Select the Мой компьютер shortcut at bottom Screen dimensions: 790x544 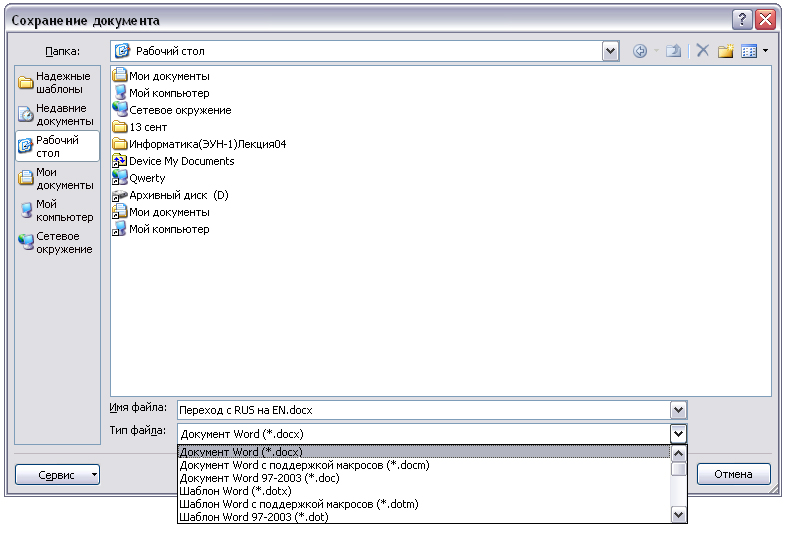tap(161, 229)
